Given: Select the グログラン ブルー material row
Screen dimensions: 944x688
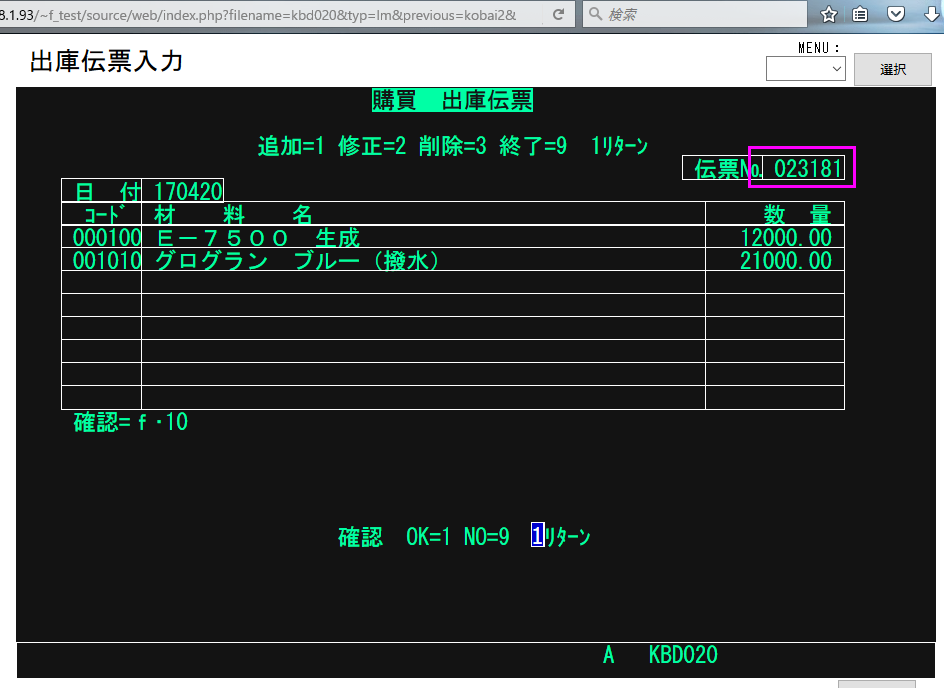Looking at the screenshot, I should click(298, 260).
